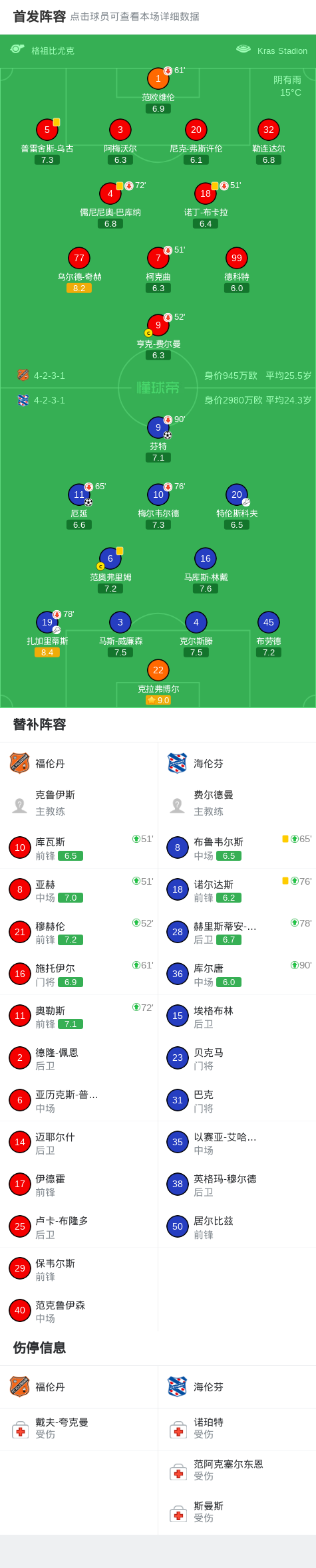Open player 乌尔德-奇赫 number 77 circle
This screenshot has width=316, height=1568.
(79, 258)
